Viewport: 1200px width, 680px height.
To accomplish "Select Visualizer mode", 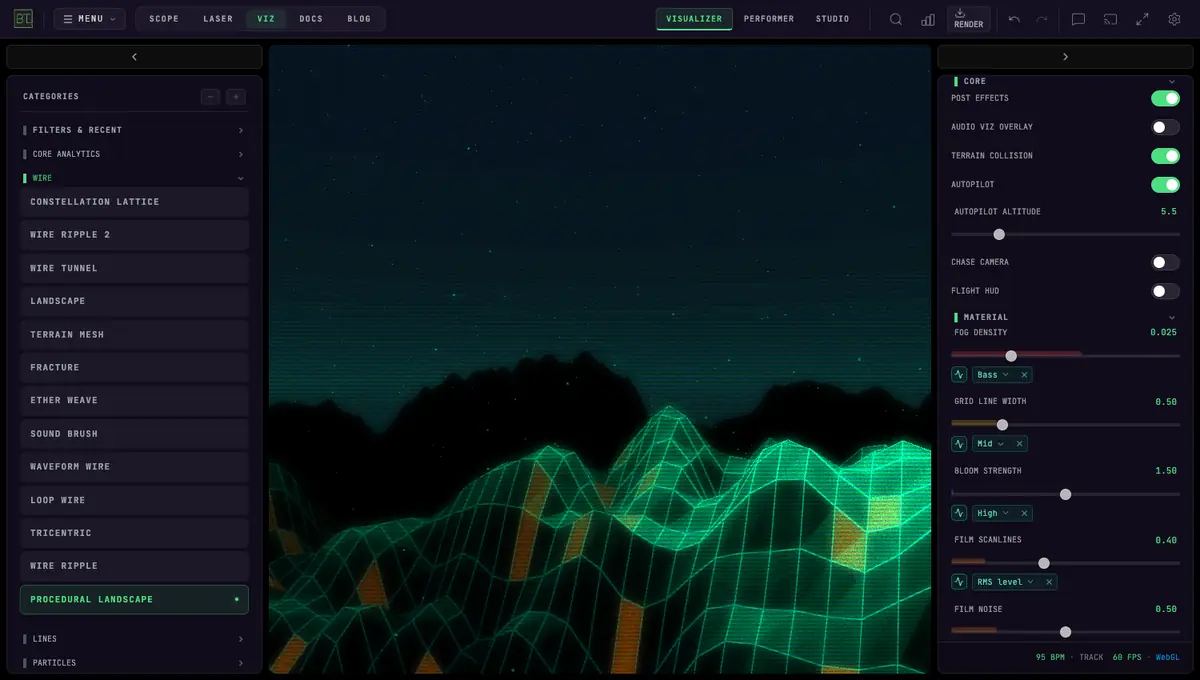I will point(694,19).
